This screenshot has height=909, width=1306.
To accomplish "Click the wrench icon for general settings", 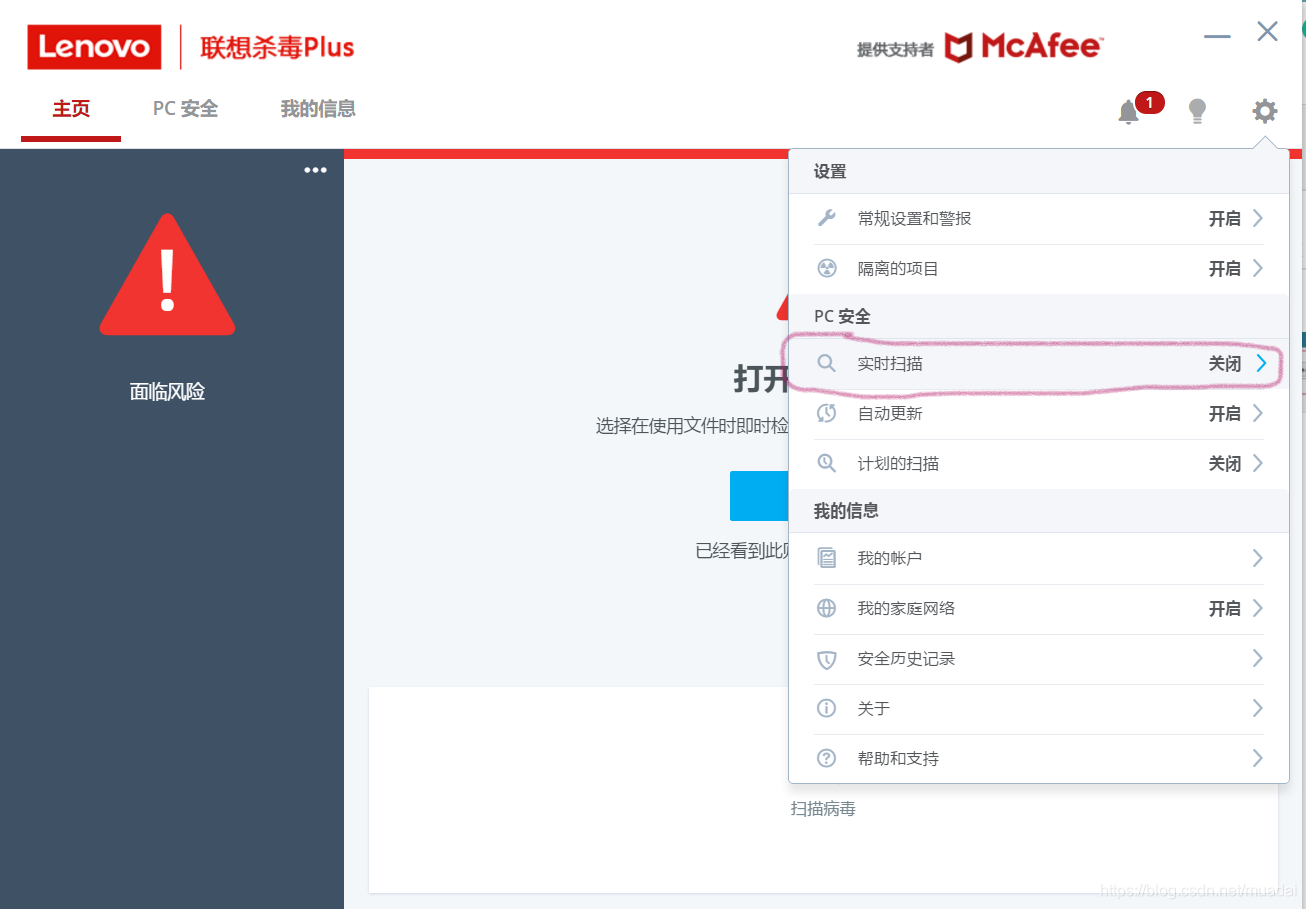I will 826,218.
